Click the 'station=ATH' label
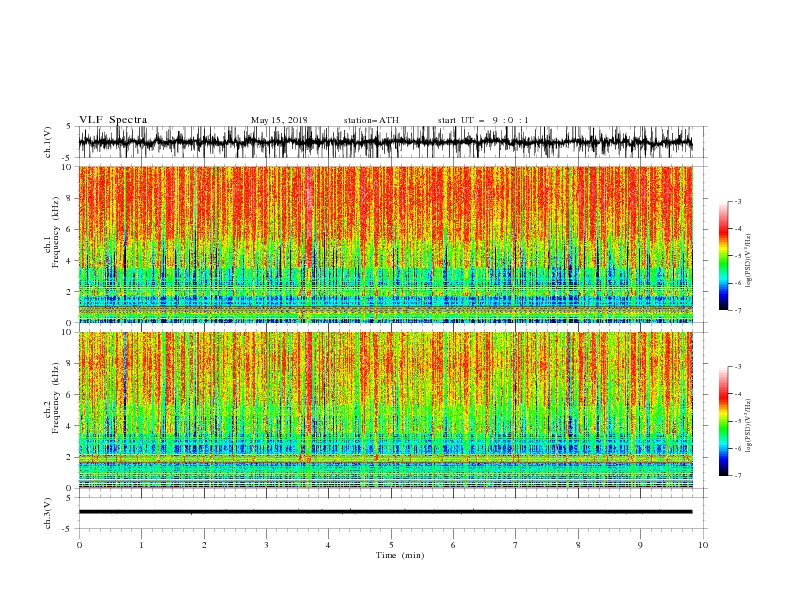The image size is (792, 612). pyautogui.click(x=371, y=120)
